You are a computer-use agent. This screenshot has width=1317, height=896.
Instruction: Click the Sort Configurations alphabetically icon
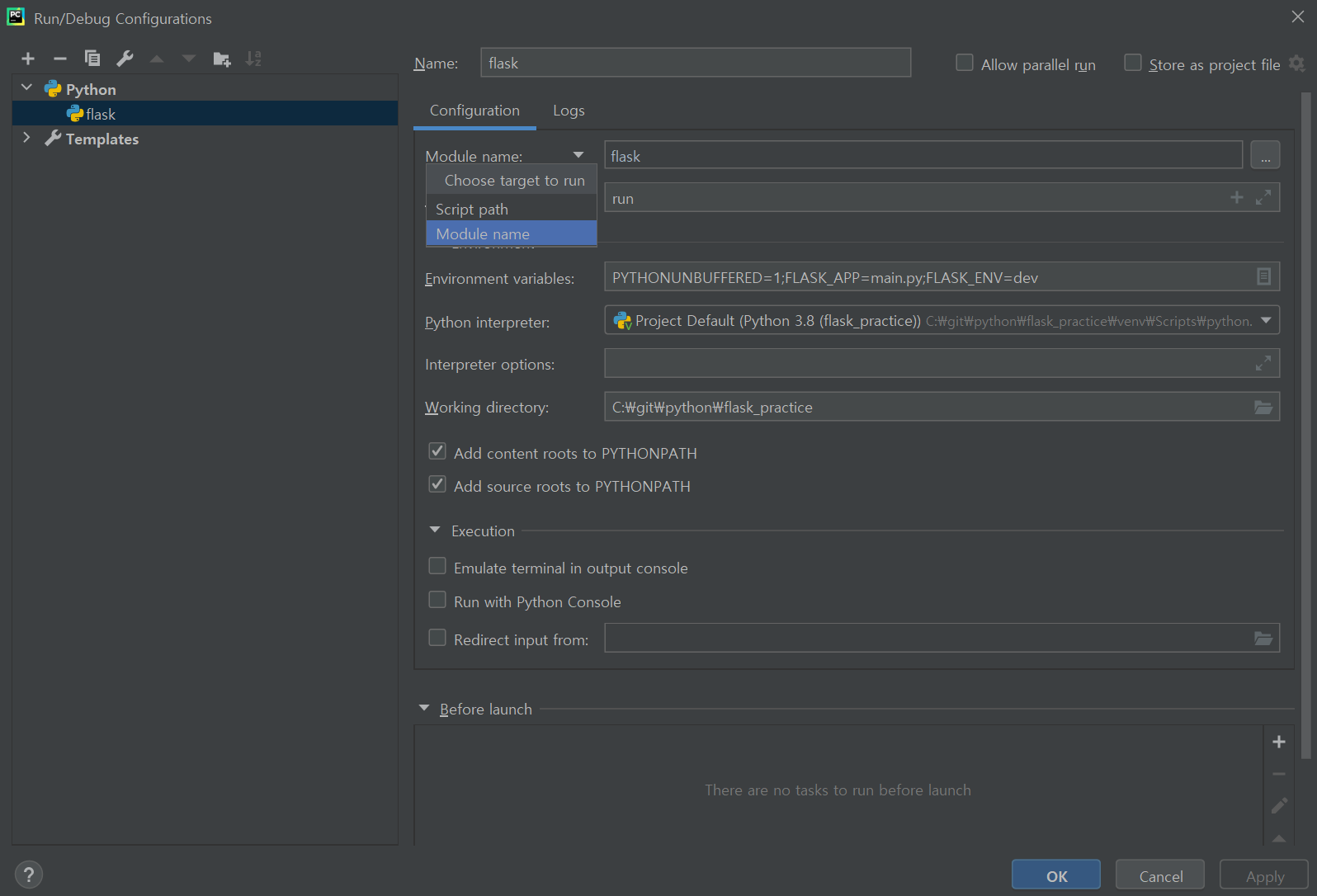[253, 59]
